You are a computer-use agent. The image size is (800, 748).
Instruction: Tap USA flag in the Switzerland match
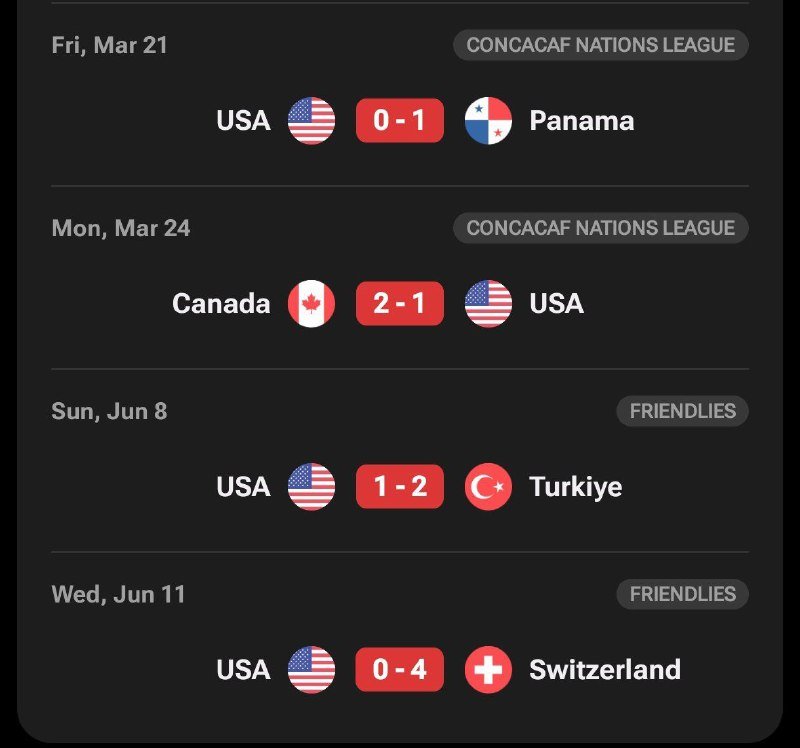[x=311, y=670]
